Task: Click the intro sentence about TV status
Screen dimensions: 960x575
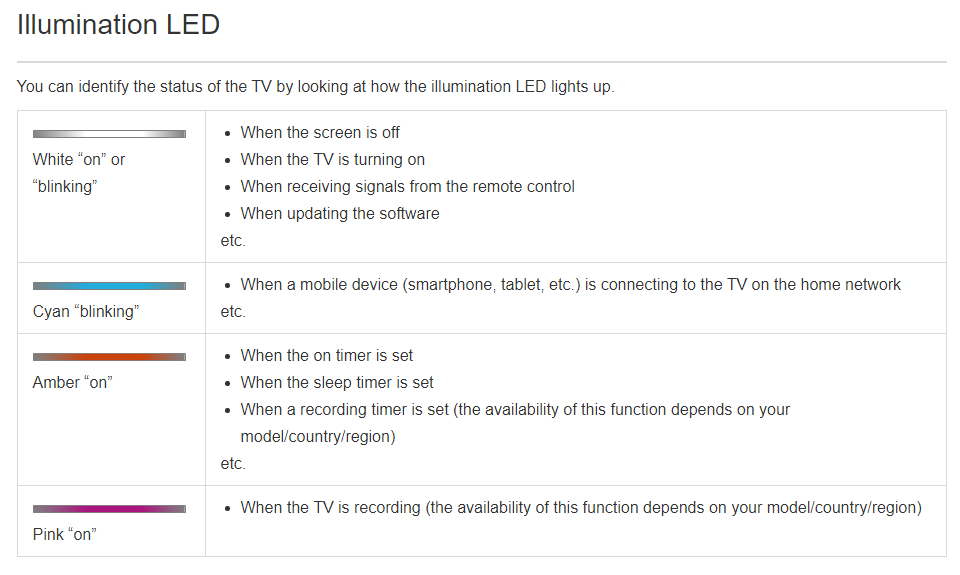Action: pos(315,86)
